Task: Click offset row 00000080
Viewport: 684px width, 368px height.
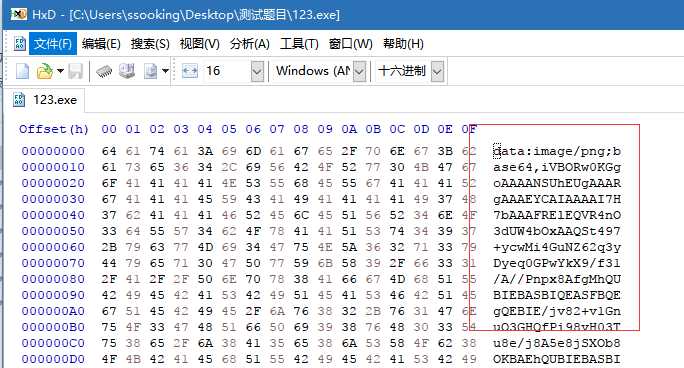Action: tap(53, 279)
